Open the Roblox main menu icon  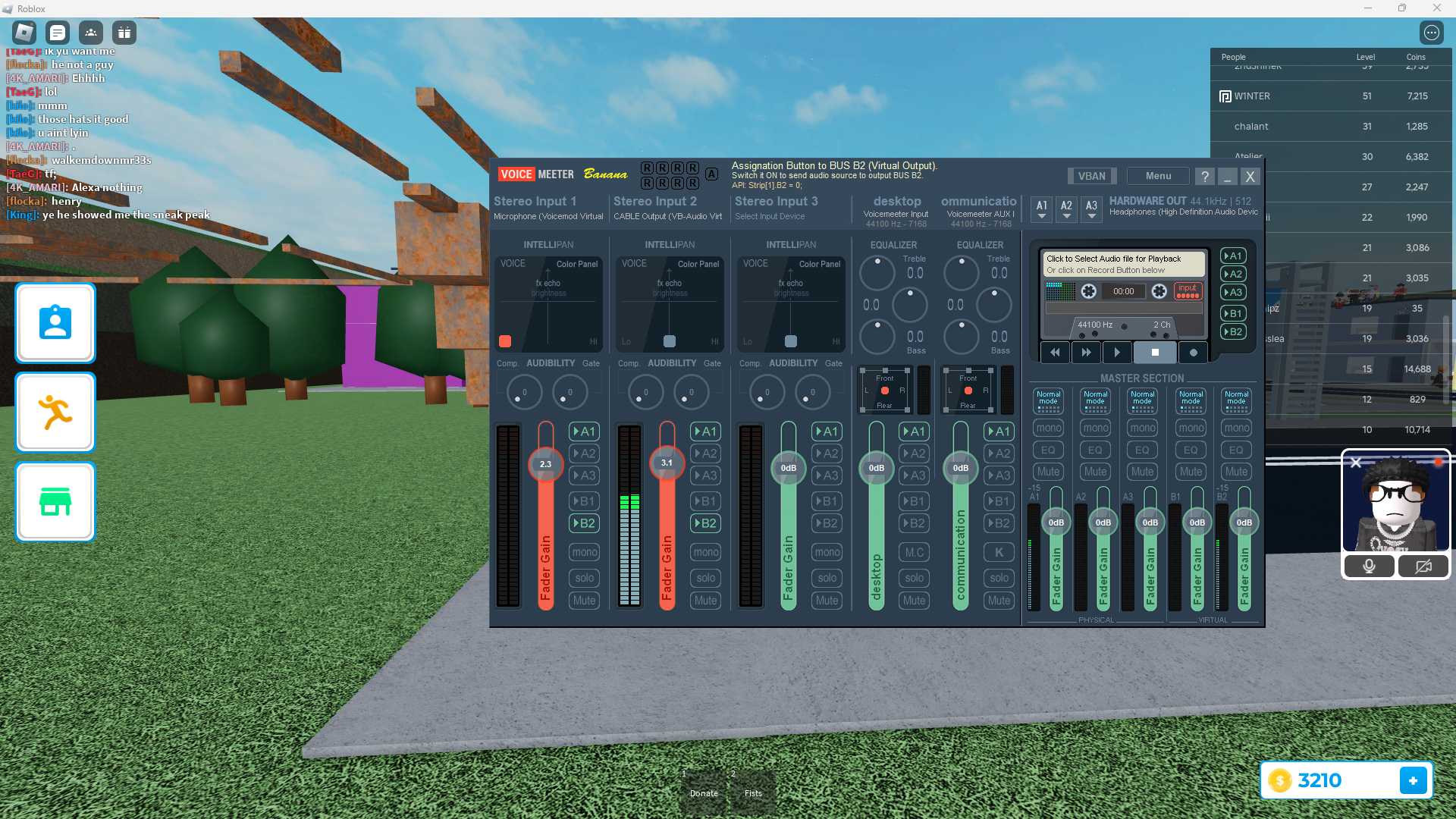pos(24,33)
